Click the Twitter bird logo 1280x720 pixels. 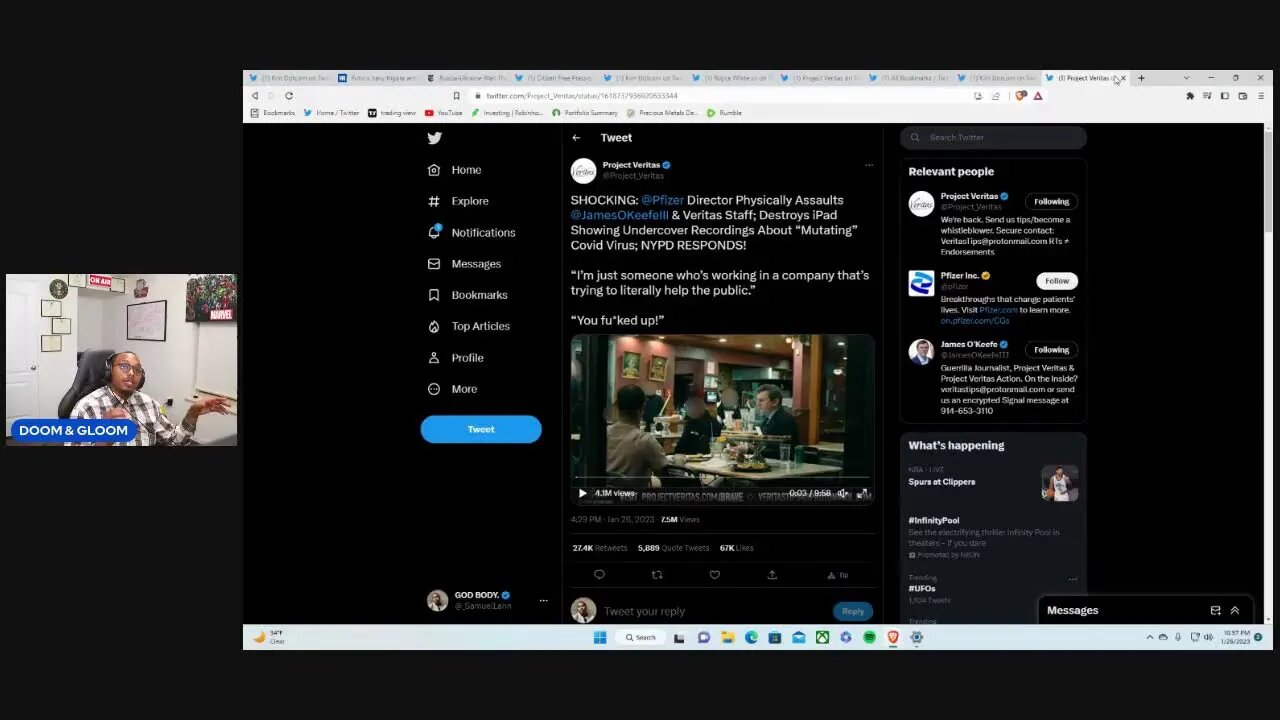point(434,138)
